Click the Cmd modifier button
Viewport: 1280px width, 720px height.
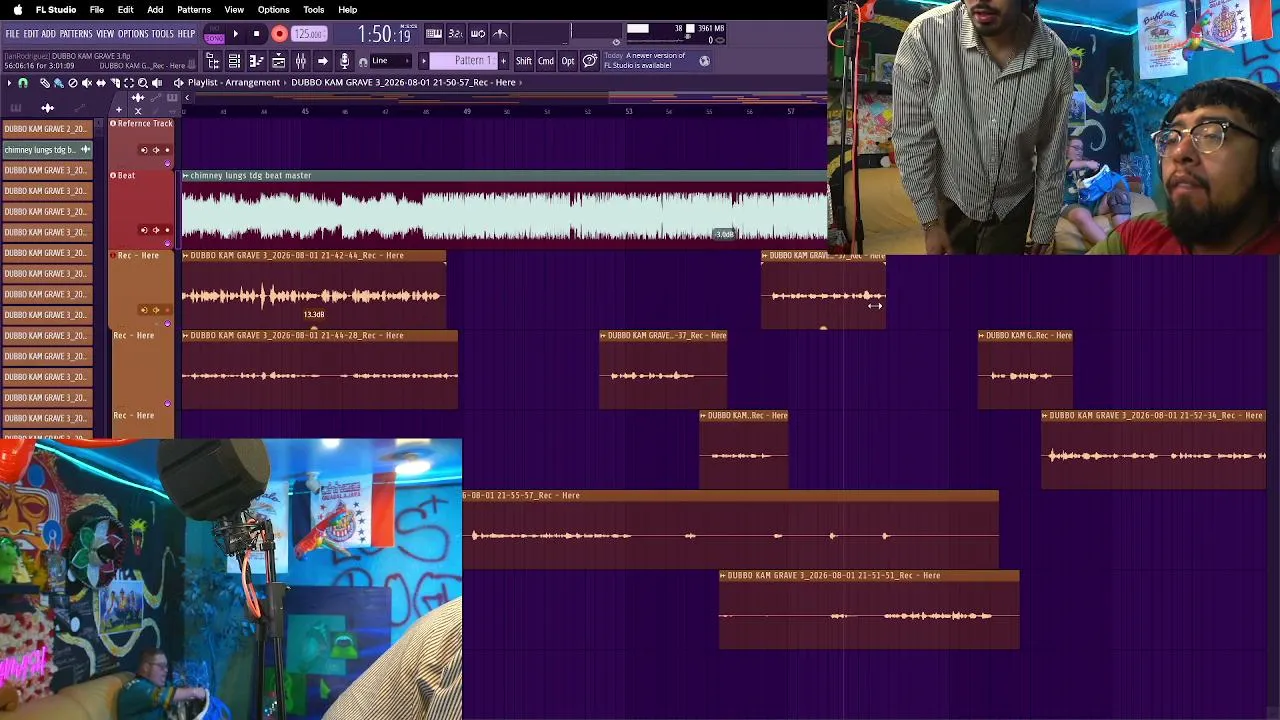546,61
